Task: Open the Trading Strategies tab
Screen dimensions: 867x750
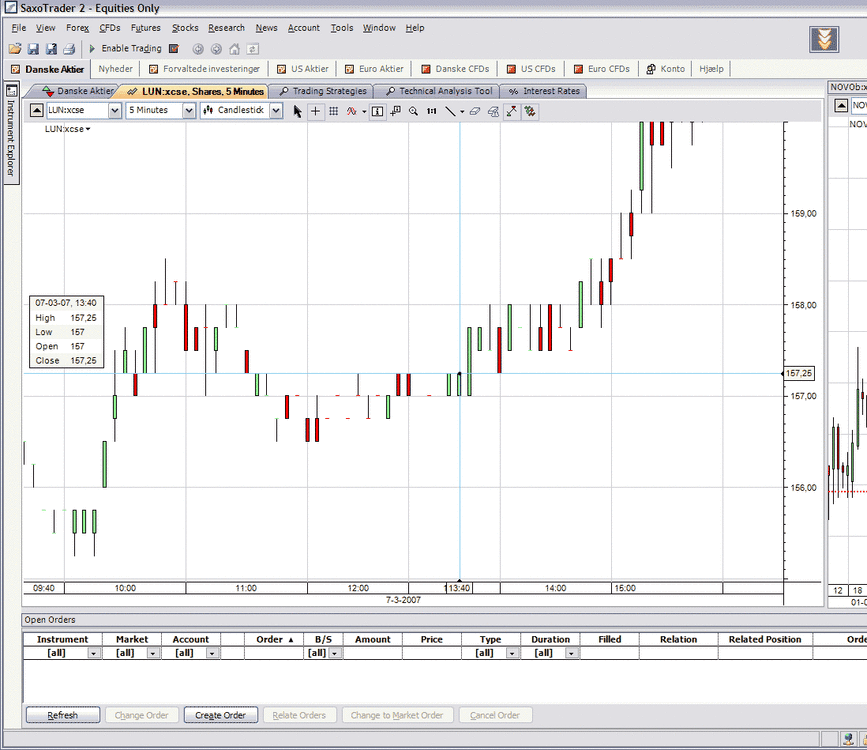Action: pos(323,91)
